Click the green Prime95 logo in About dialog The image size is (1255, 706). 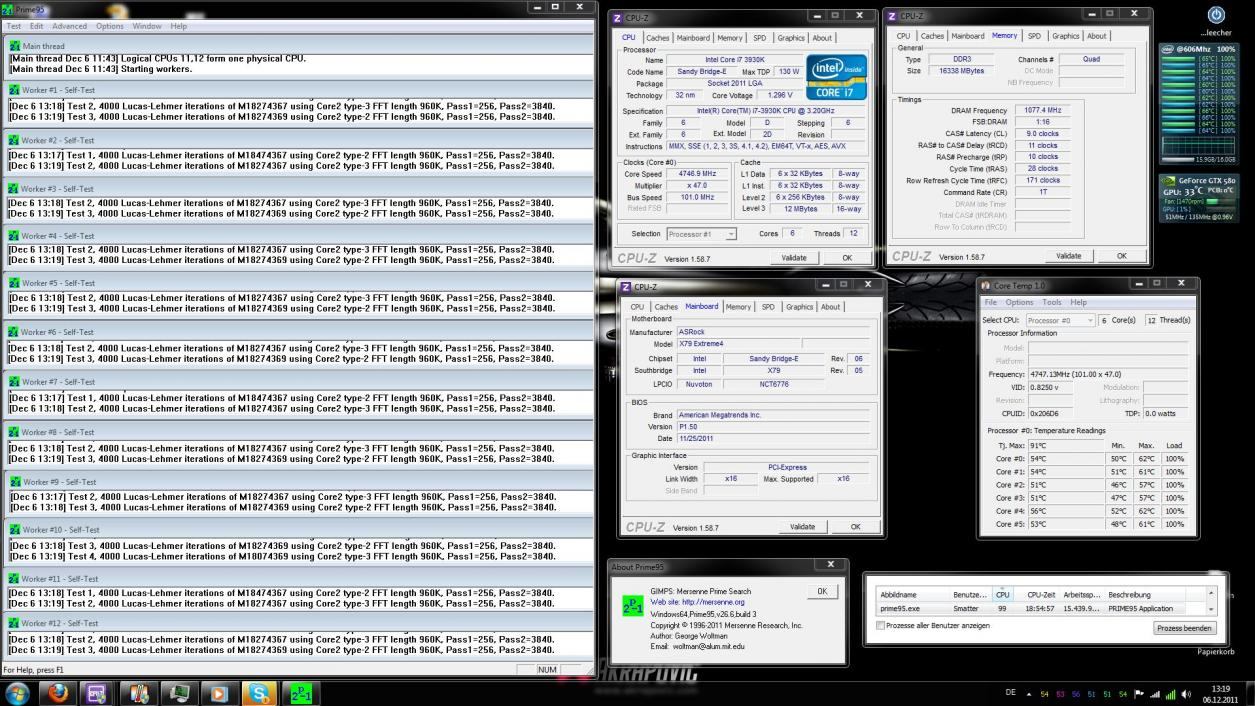pos(632,606)
